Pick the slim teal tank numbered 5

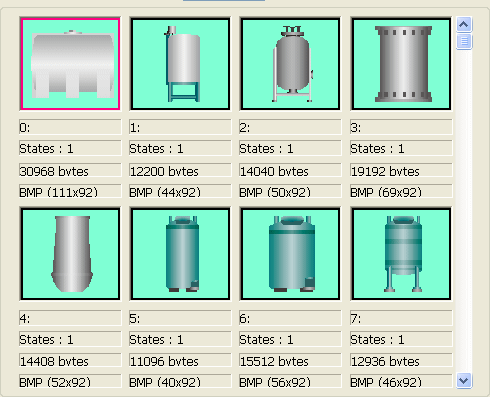click(x=180, y=254)
